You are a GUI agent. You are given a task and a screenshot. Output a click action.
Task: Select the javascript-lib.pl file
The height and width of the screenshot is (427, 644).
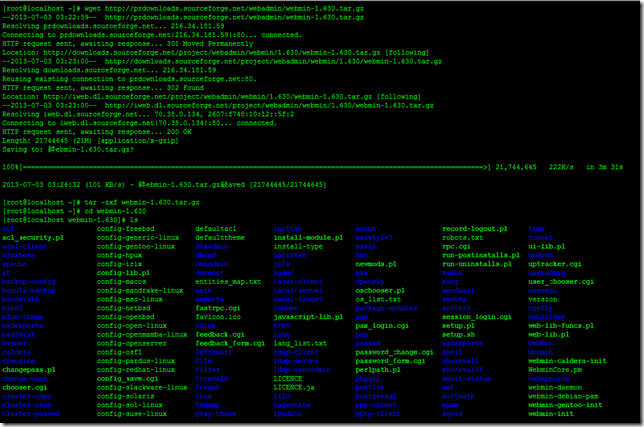308,317
